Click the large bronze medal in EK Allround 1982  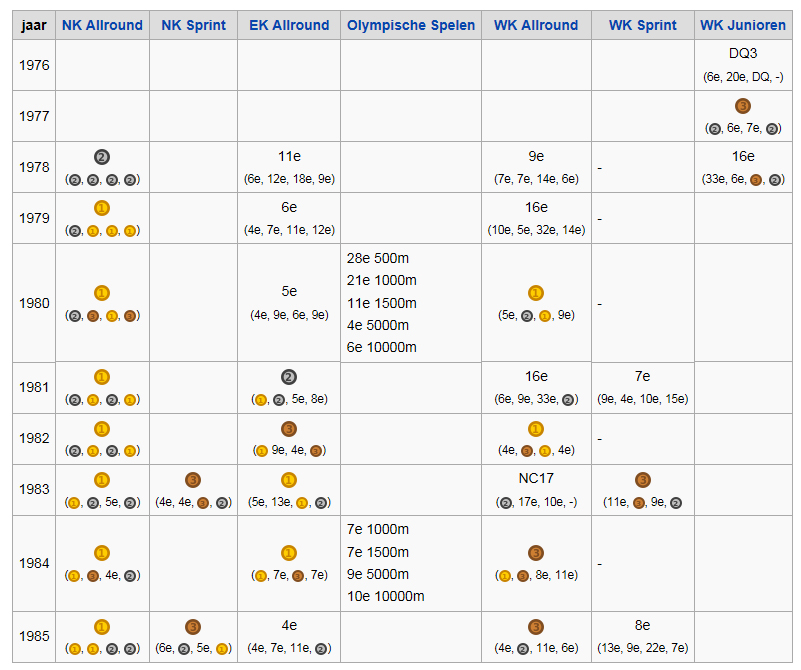click(x=289, y=429)
